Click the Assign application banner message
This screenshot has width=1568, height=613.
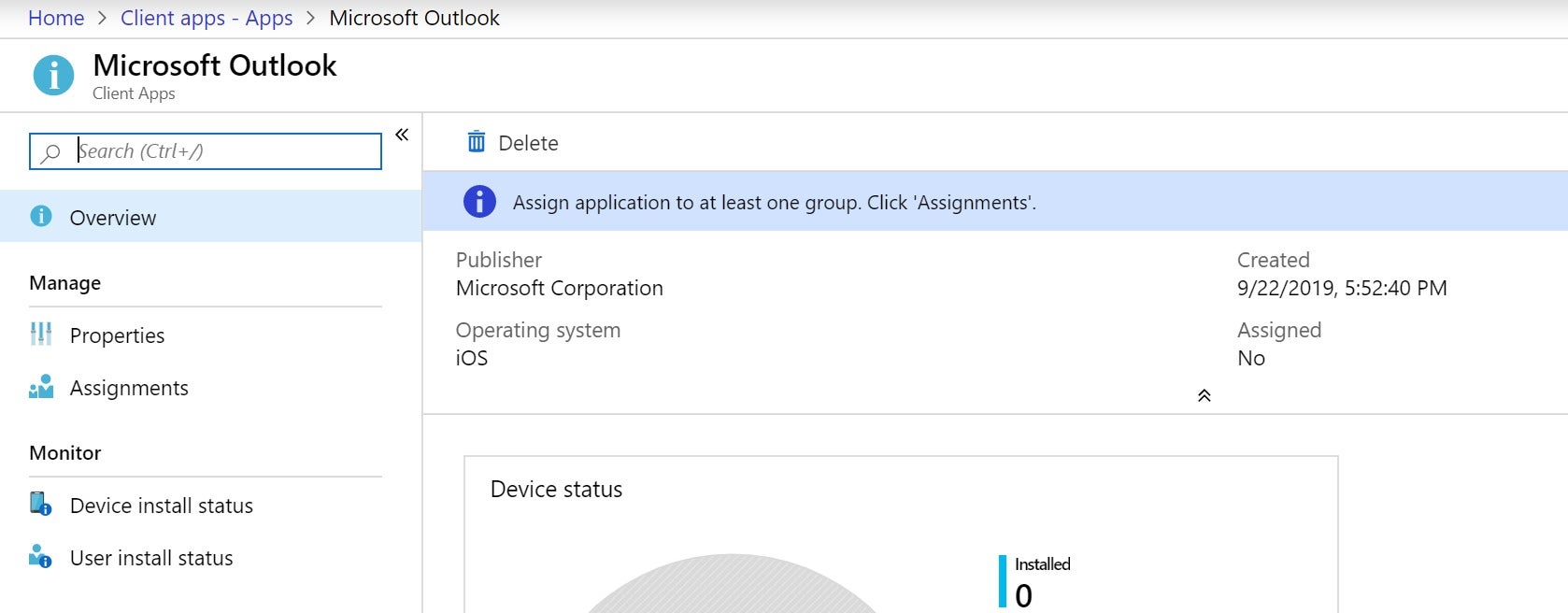(775, 203)
